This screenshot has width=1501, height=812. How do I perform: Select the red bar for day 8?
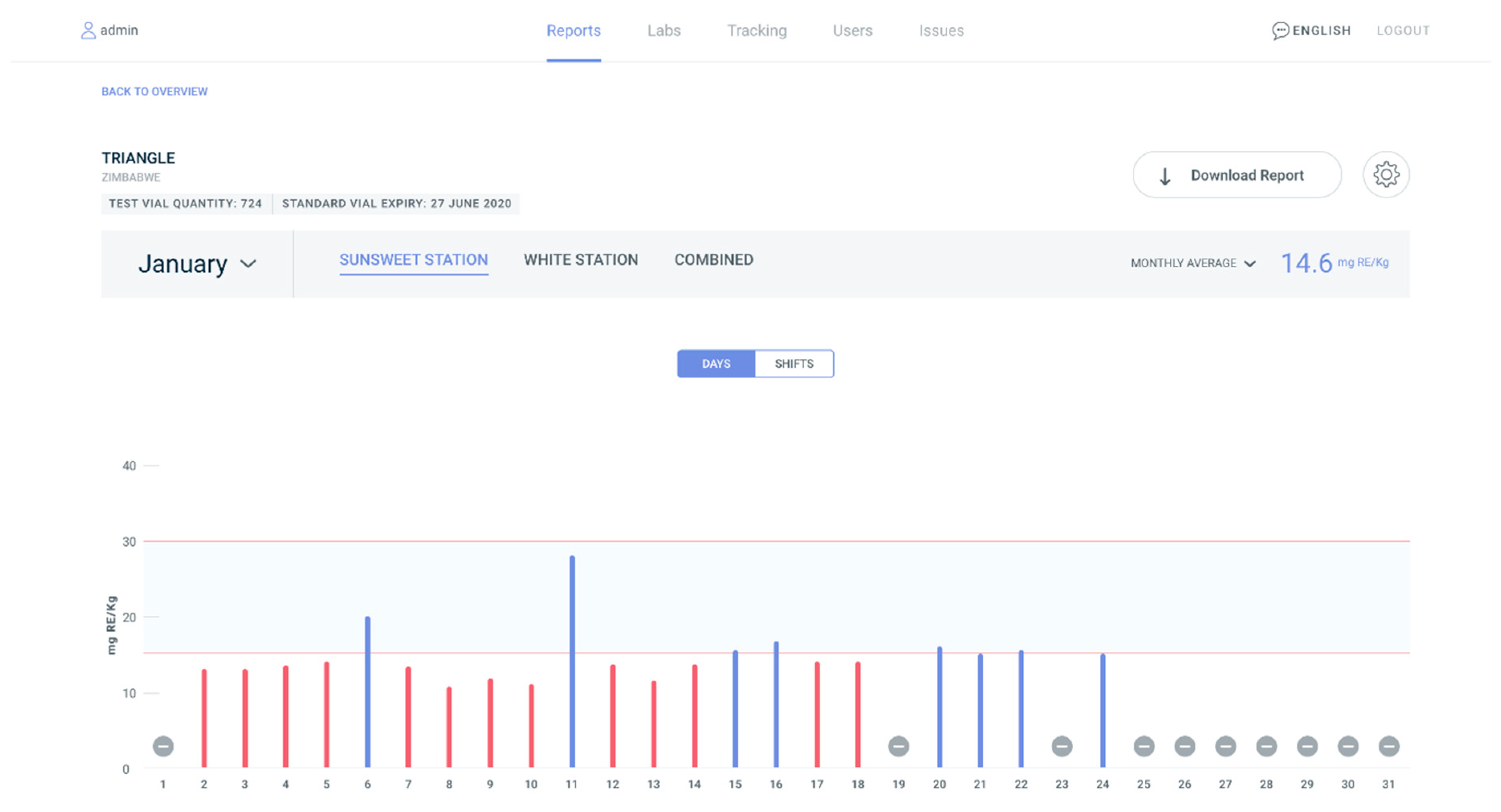449,727
